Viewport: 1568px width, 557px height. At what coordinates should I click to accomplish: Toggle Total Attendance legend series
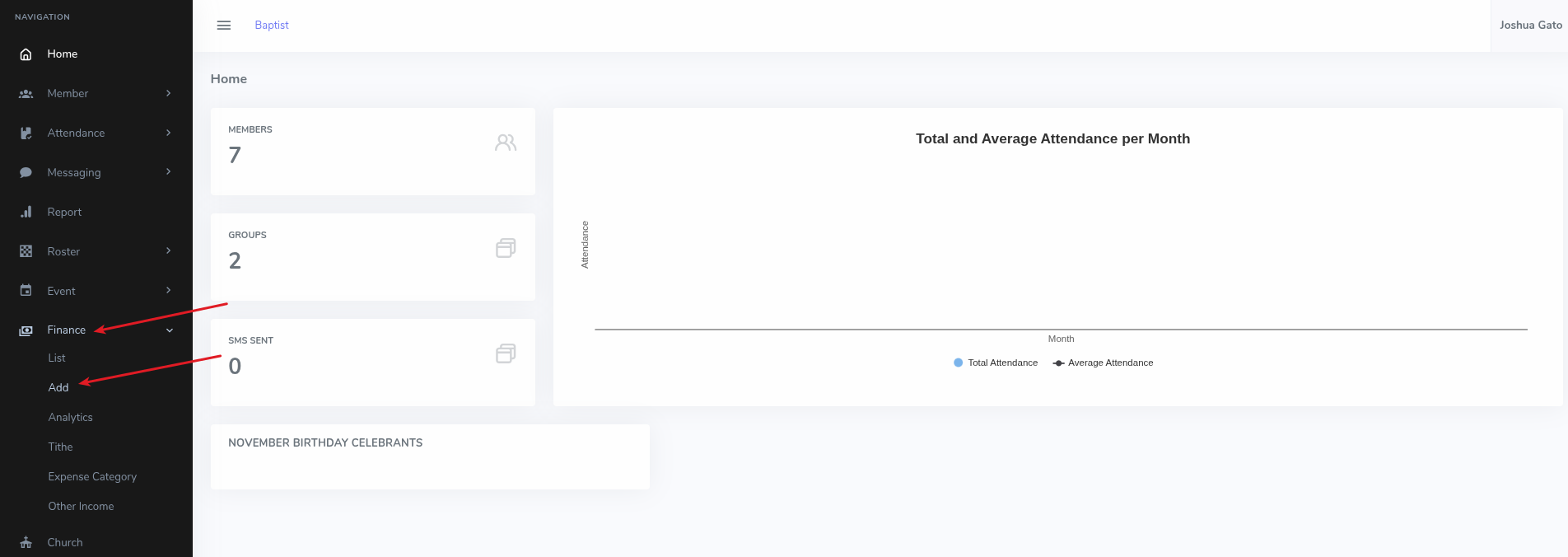tap(996, 363)
